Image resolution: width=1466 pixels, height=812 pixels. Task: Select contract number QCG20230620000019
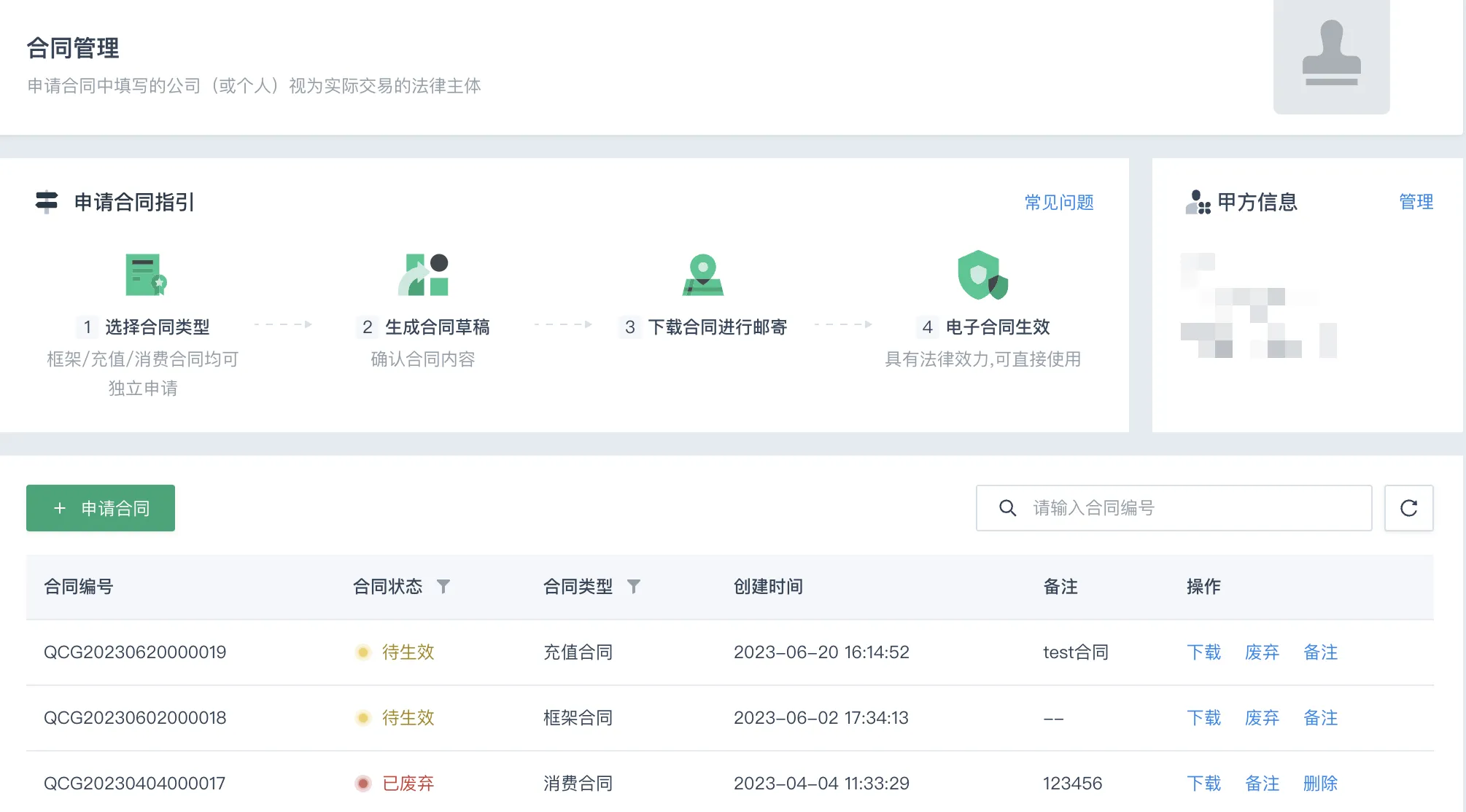[x=135, y=652]
